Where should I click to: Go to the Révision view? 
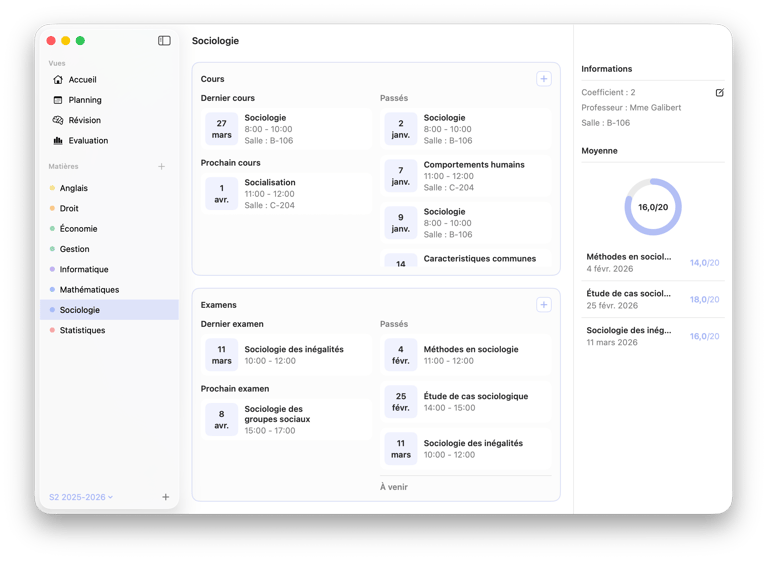pos(84,120)
